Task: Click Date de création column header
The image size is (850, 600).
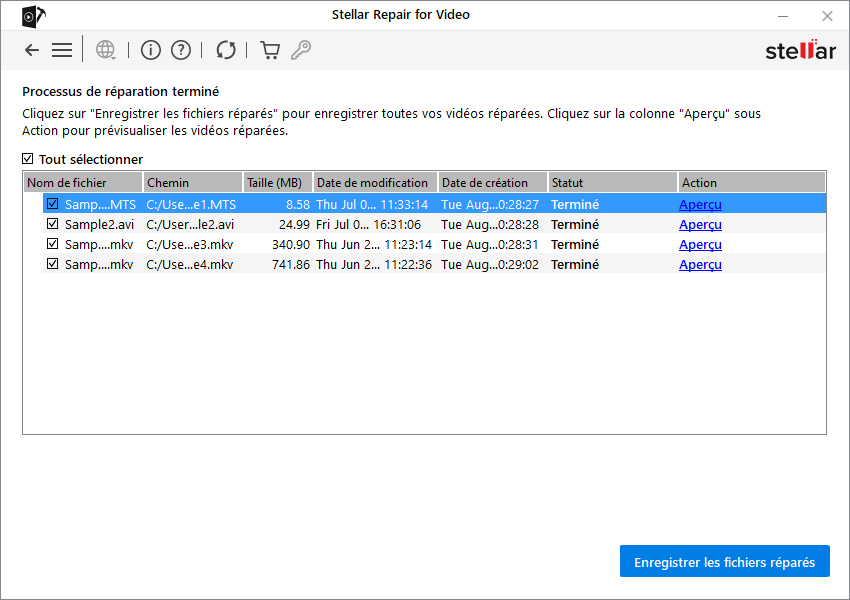Action: tap(492, 183)
